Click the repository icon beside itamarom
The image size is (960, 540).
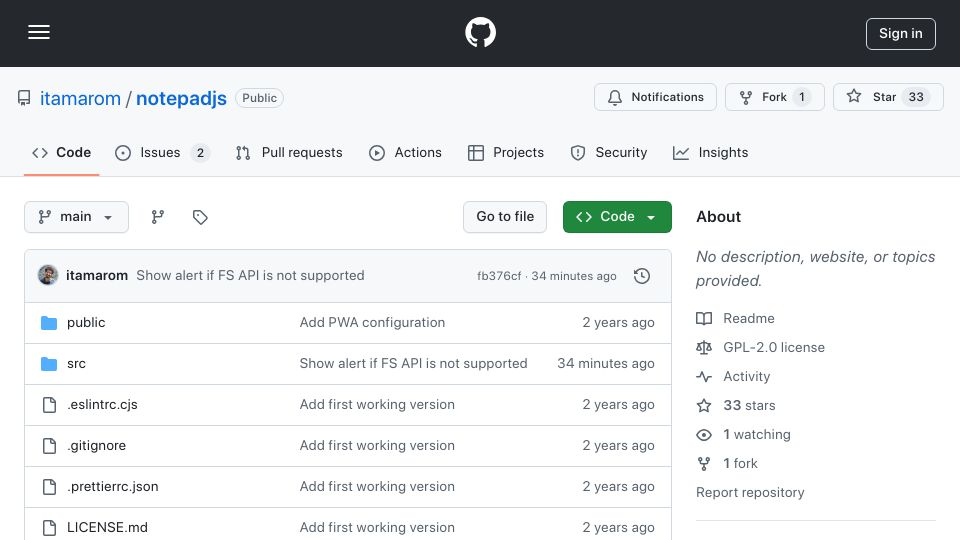point(24,98)
